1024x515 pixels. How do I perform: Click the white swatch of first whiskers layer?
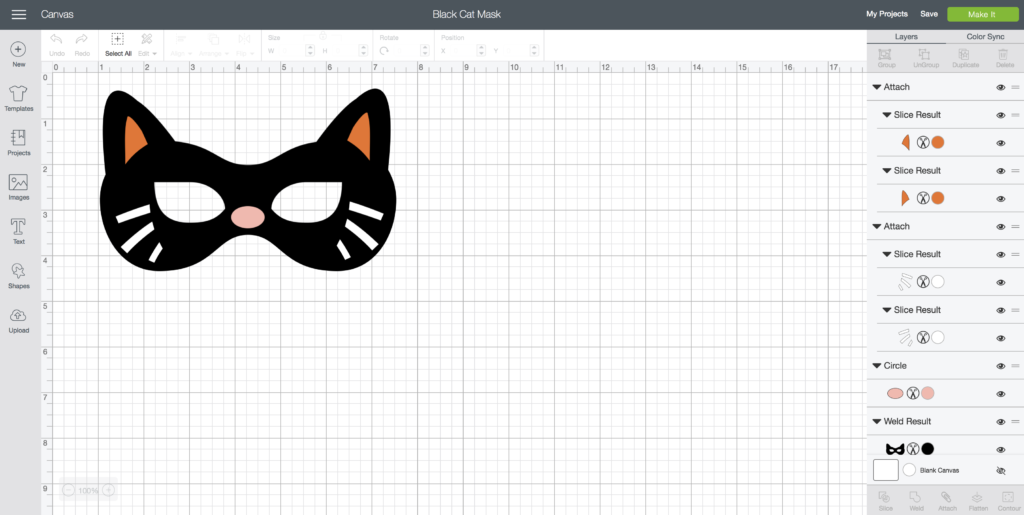[938, 282]
